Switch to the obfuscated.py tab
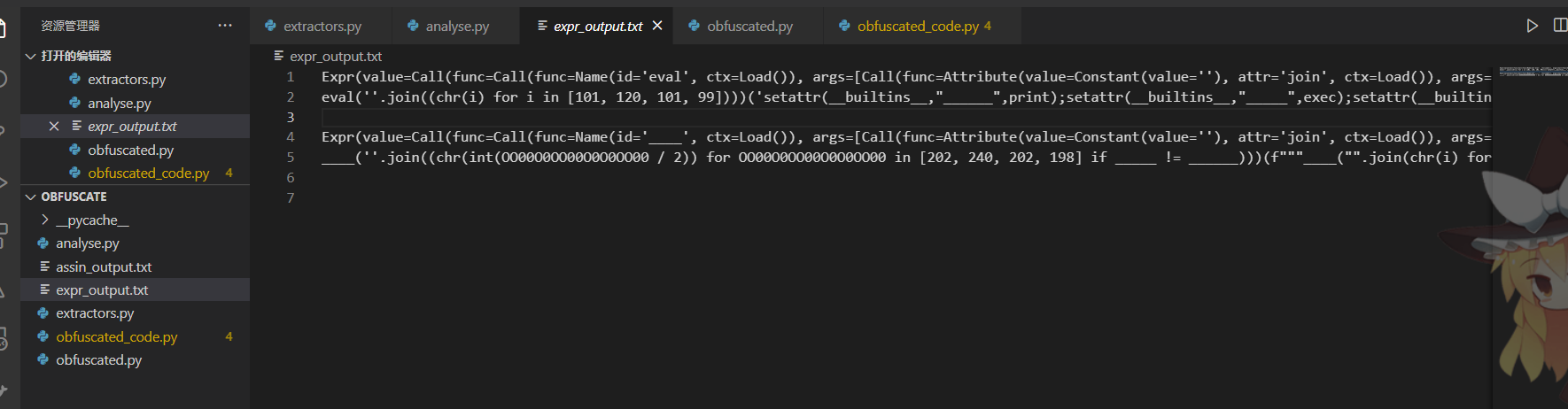 tap(749, 27)
